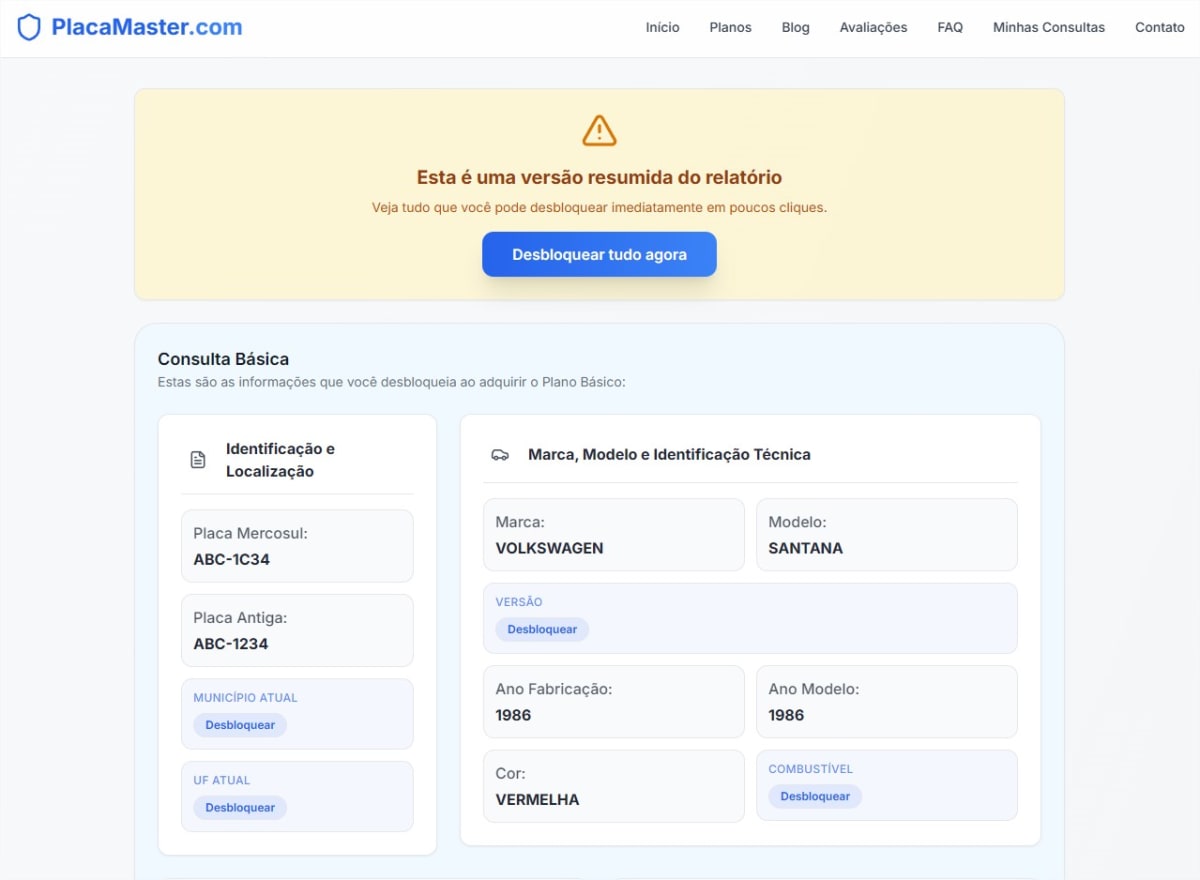Click the Marca, Modelo e Identificação Técnica title

coord(669,454)
